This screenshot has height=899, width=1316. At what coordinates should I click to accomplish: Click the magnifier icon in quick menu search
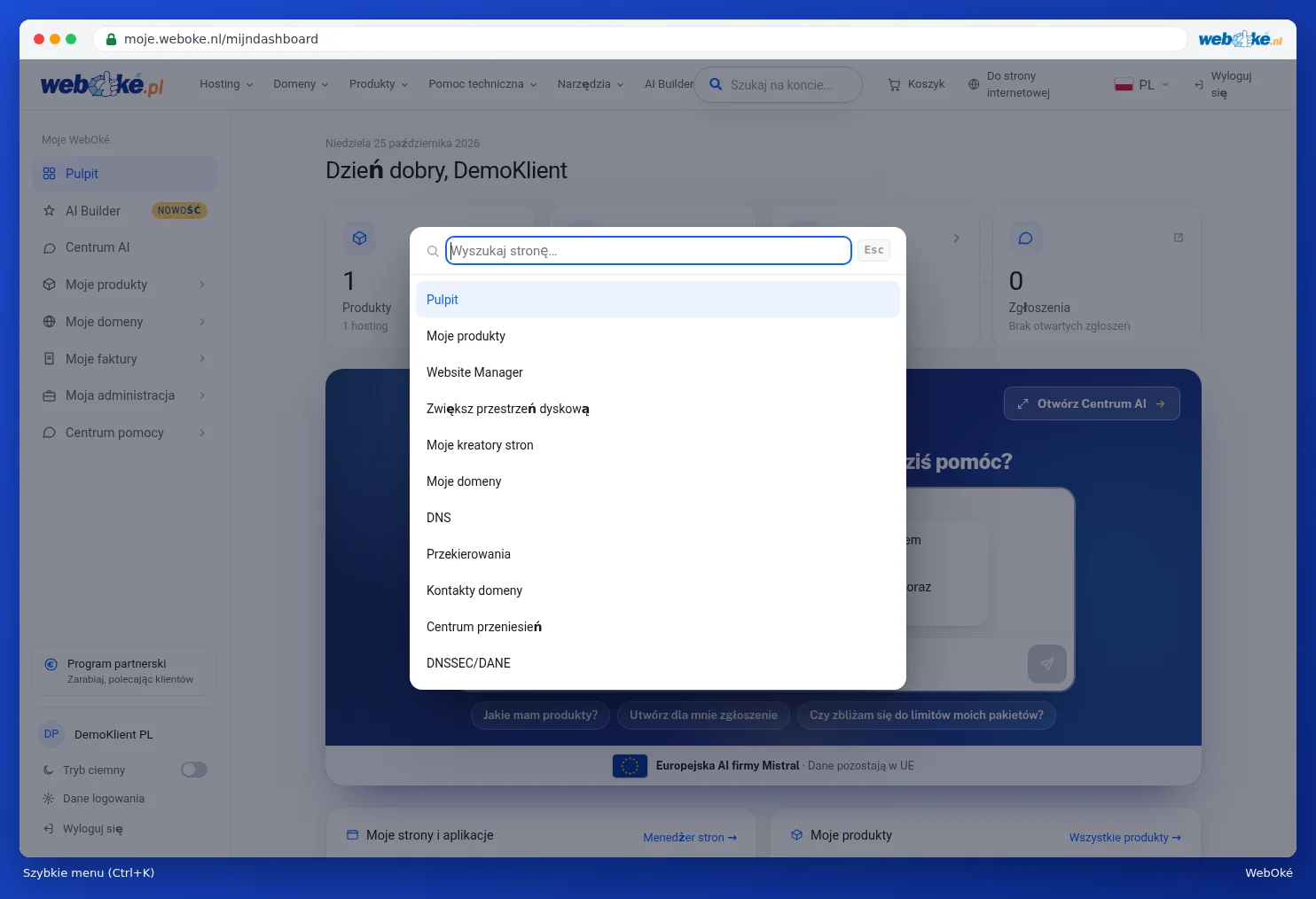[433, 251]
